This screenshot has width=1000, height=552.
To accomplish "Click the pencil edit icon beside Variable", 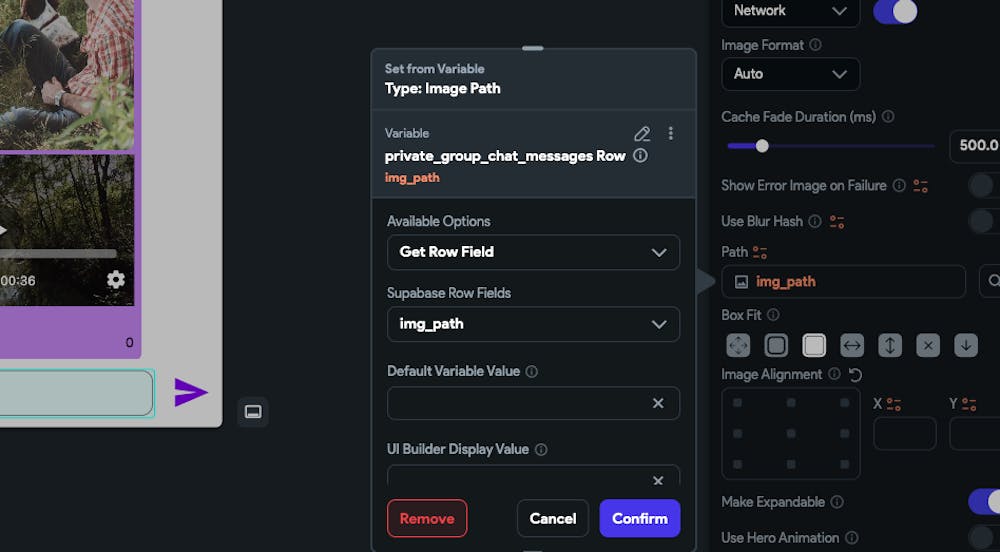I will [642, 133].
